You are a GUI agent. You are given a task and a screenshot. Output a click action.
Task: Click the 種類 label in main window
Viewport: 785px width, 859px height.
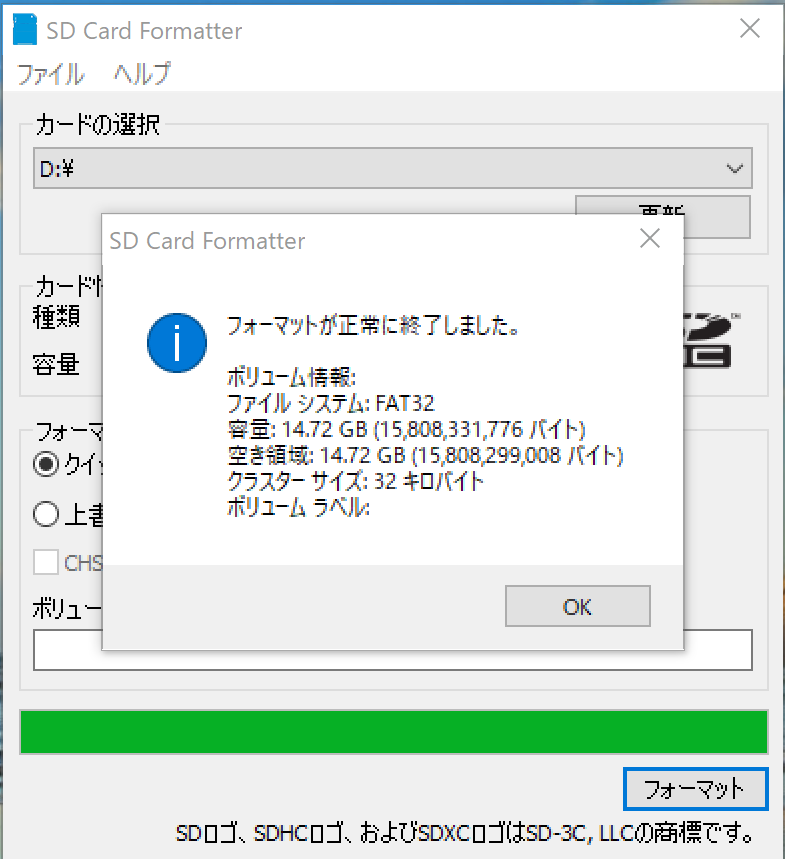click(56, 317)
